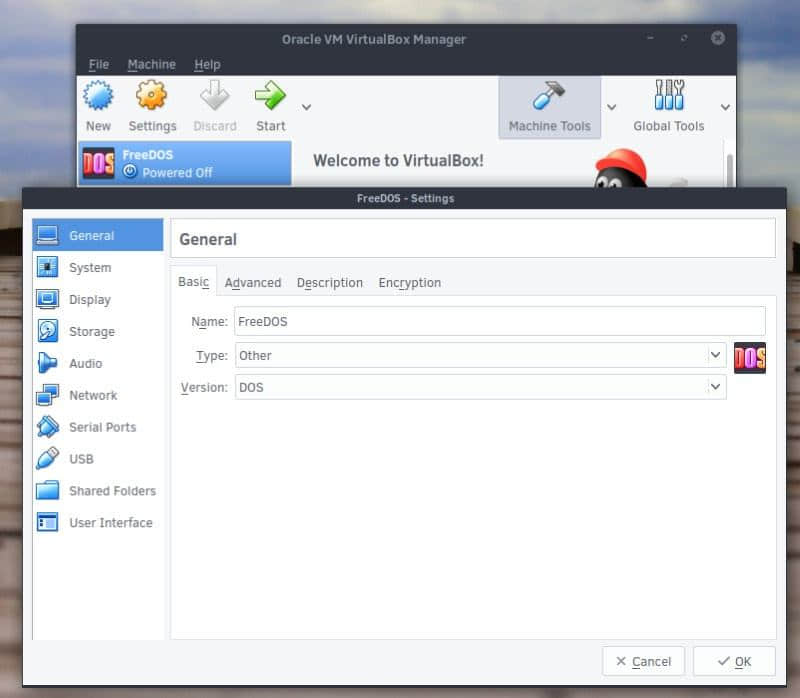
Task: Open the Audio settings category
Action: click(98, 363)
